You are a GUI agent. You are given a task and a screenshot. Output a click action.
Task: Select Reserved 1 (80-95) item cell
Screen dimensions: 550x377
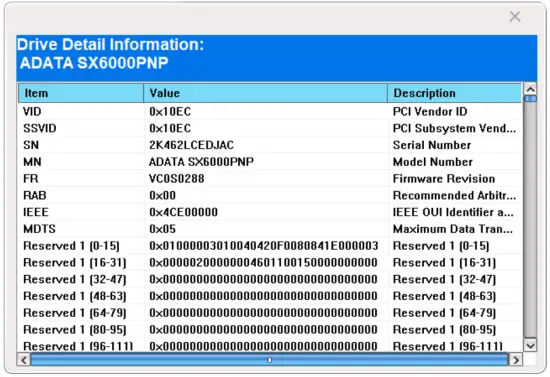(x=75, y=330)
